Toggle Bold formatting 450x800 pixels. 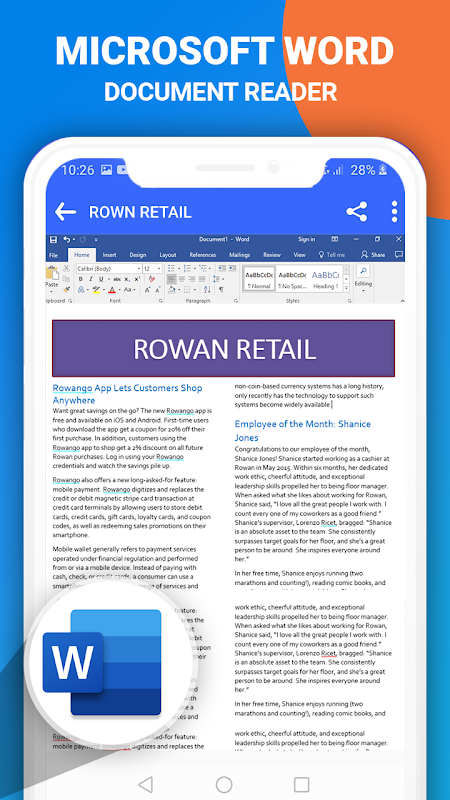pos(81,279)
